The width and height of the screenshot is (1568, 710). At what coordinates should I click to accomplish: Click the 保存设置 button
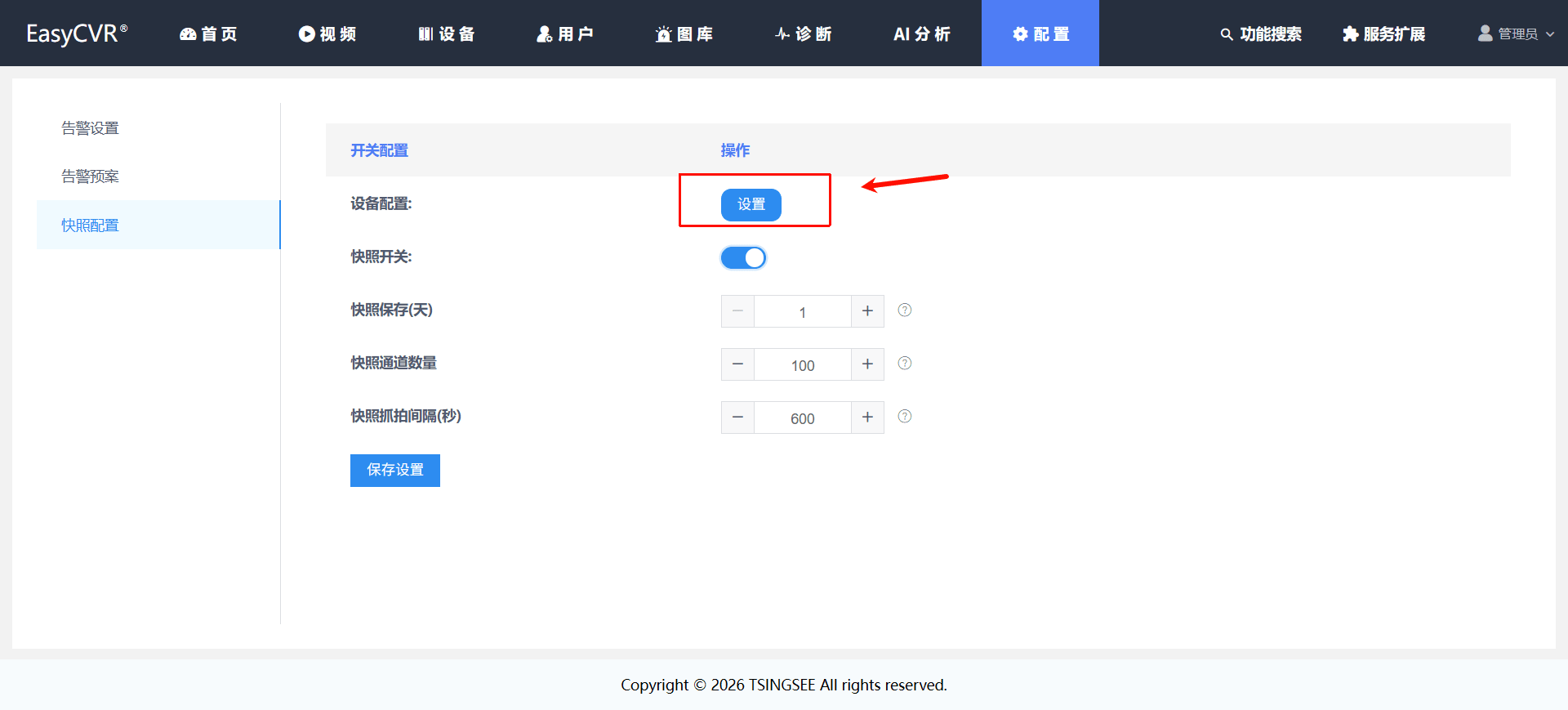coord(395,471)
